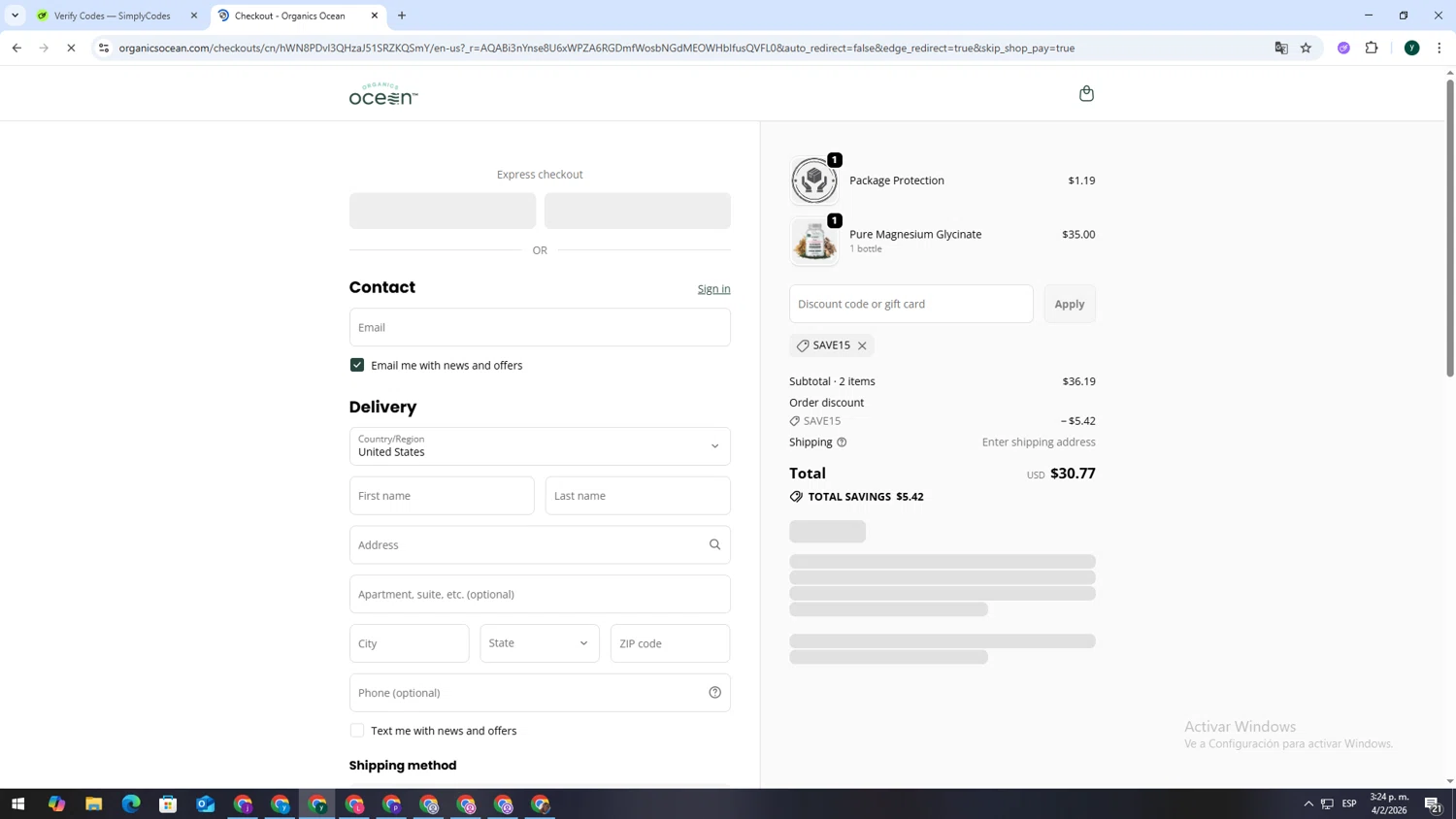
Task: Click the ZIP code field
Action: point(670,643)
